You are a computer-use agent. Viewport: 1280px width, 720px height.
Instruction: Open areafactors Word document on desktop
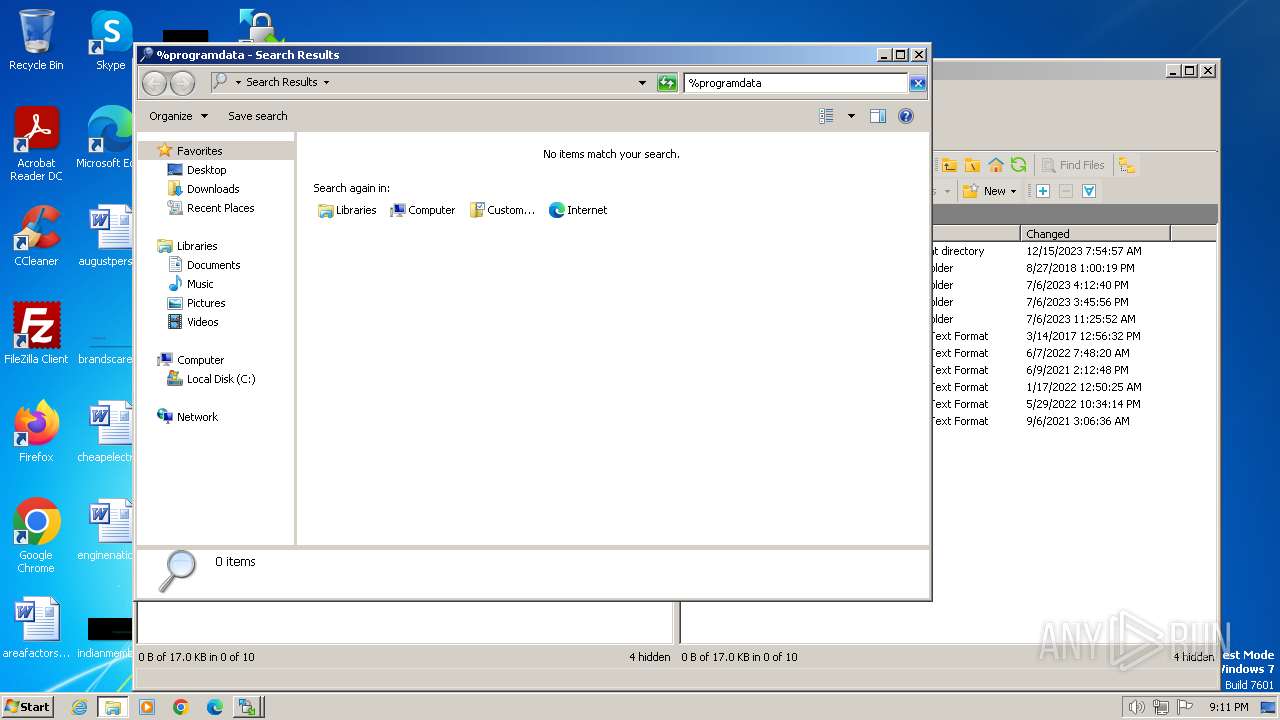(36, 628)
